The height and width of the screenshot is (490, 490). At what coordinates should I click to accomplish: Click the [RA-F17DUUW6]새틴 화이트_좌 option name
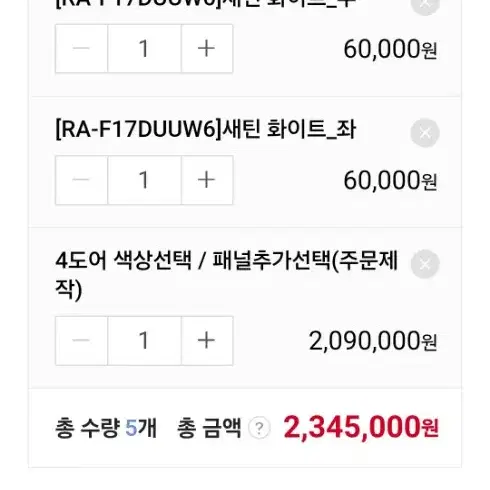click(205, 129)
